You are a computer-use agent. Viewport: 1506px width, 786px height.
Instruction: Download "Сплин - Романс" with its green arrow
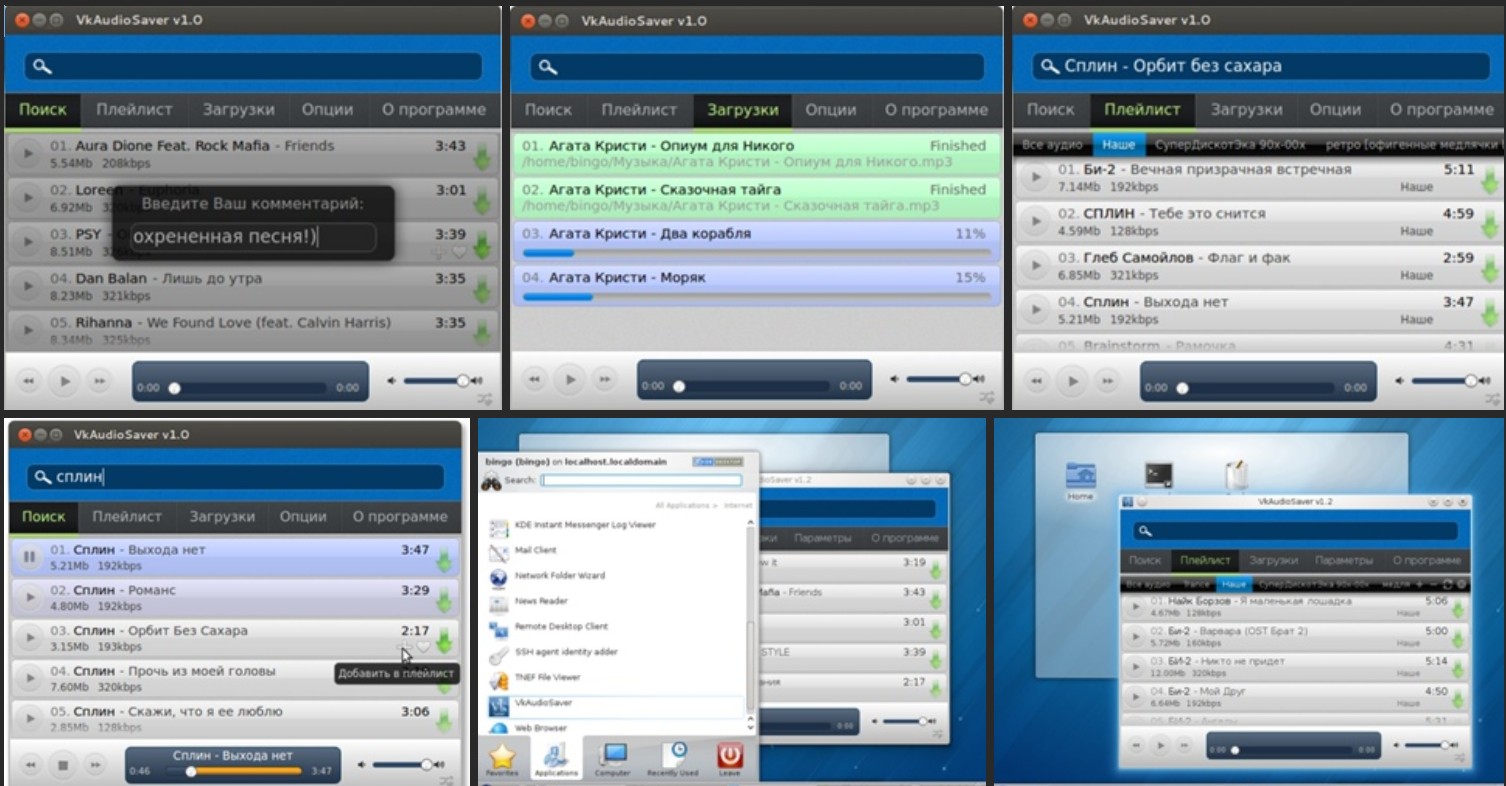pyautogui.click(x=444, y=601)
